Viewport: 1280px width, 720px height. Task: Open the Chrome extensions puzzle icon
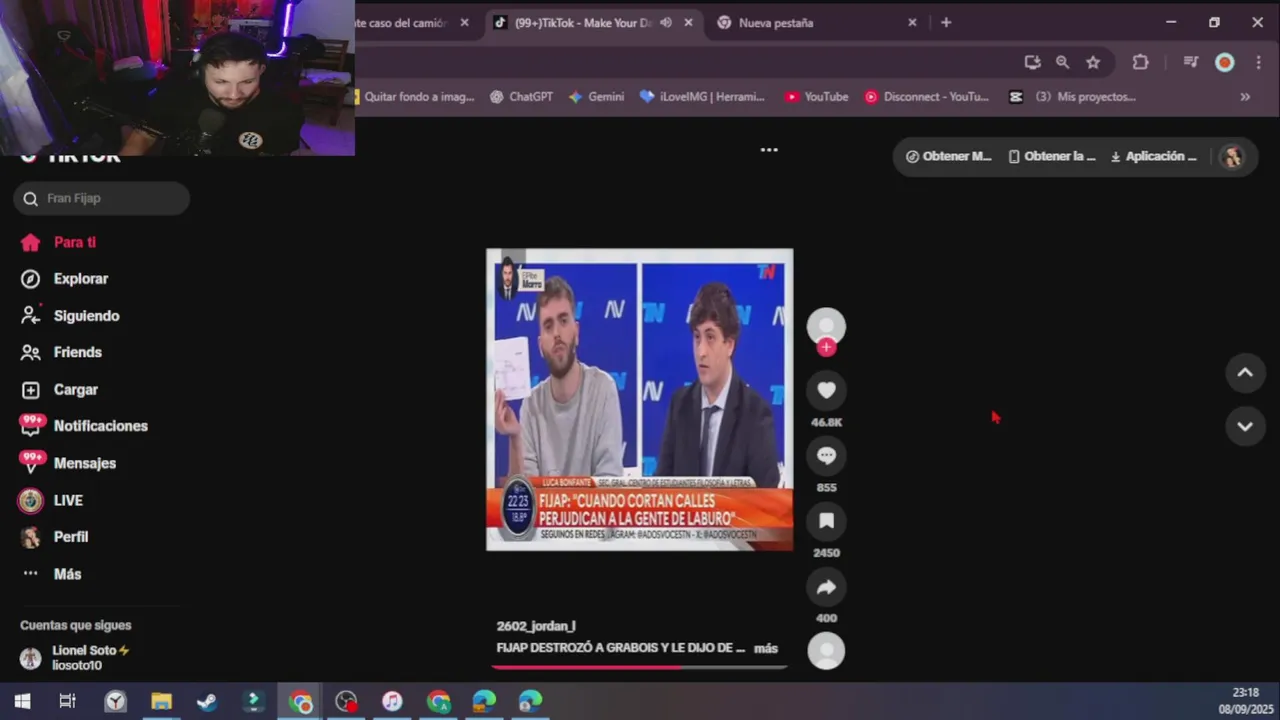click(x=1140, y=62)
